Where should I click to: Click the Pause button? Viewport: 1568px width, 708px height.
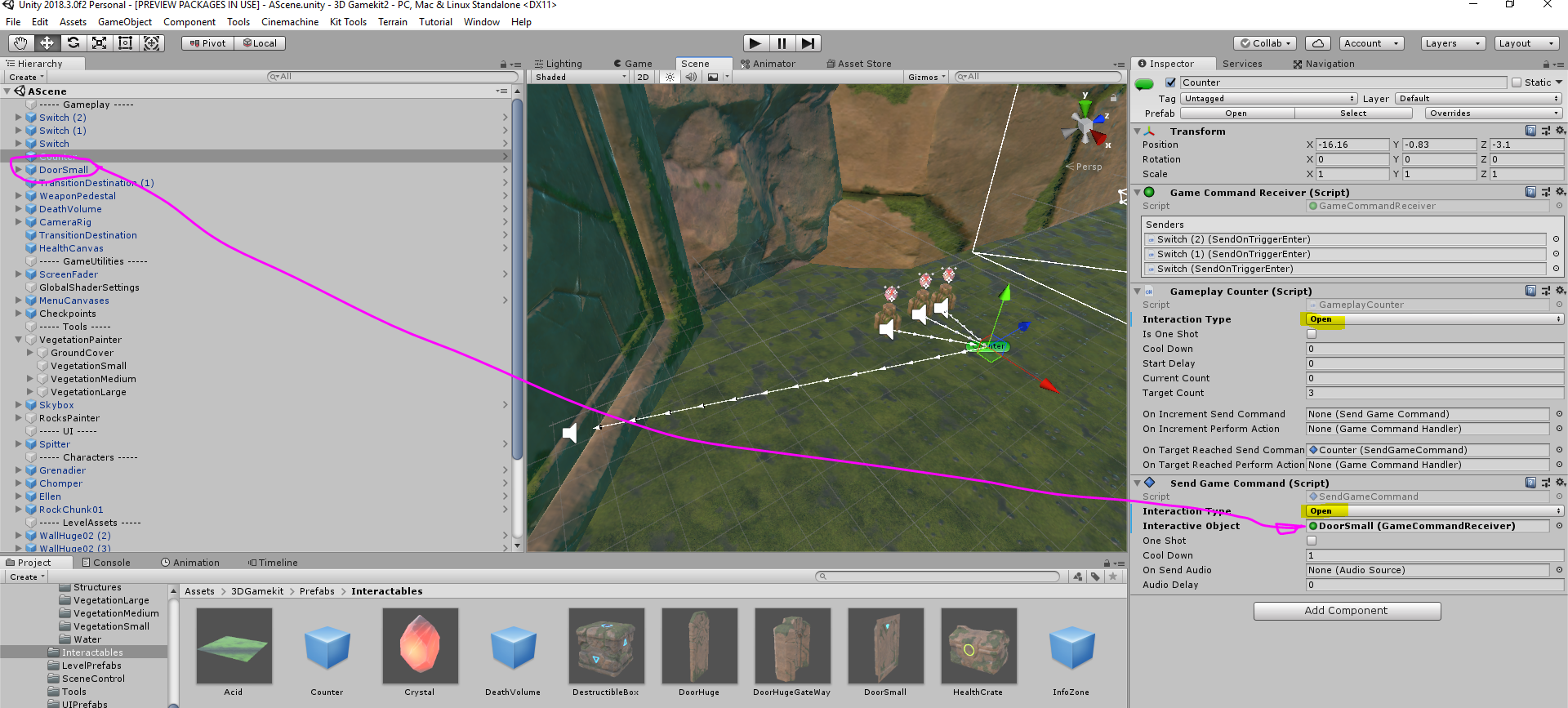coord(782,43)
